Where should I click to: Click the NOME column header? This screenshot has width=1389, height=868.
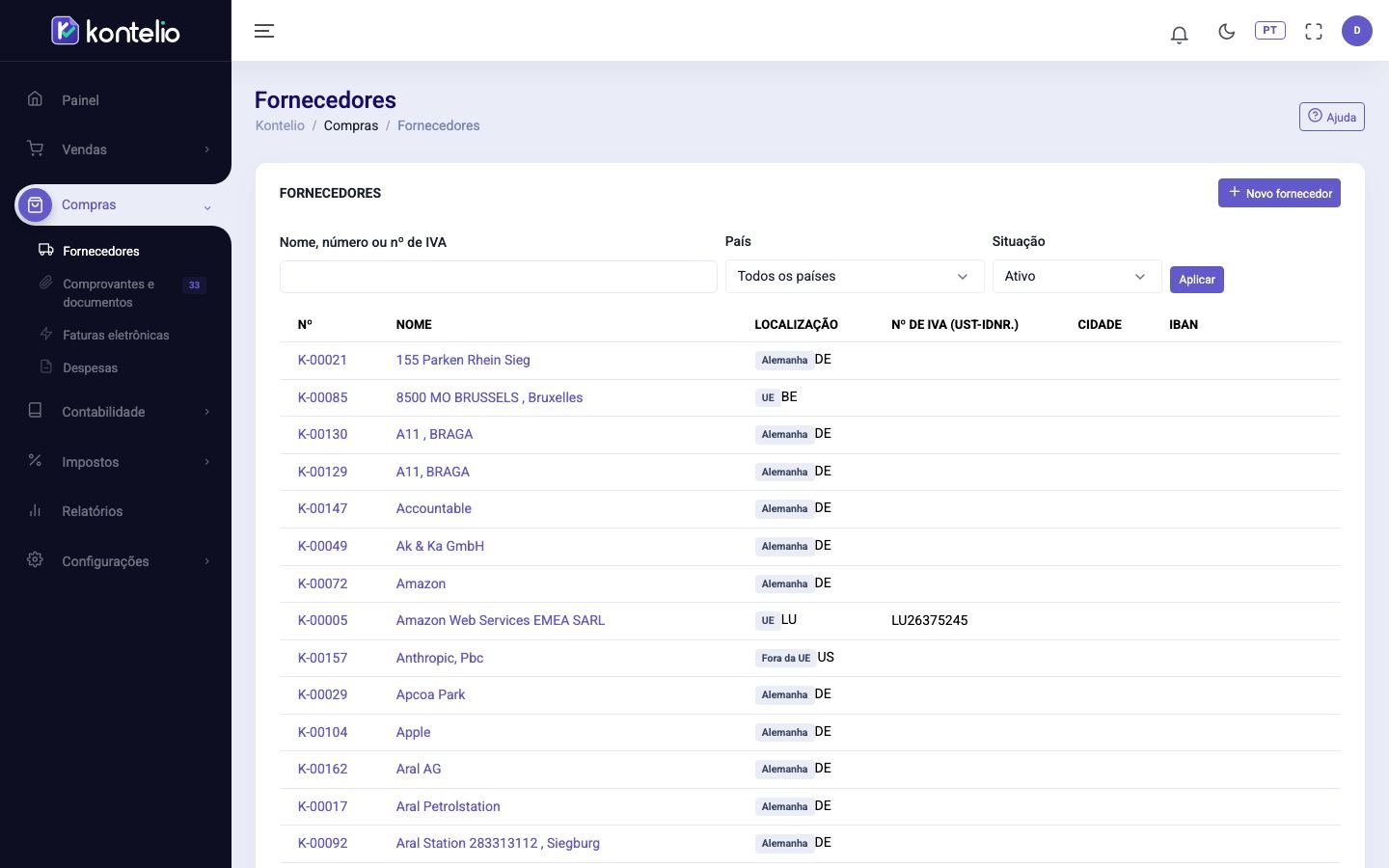click(414, 324)
